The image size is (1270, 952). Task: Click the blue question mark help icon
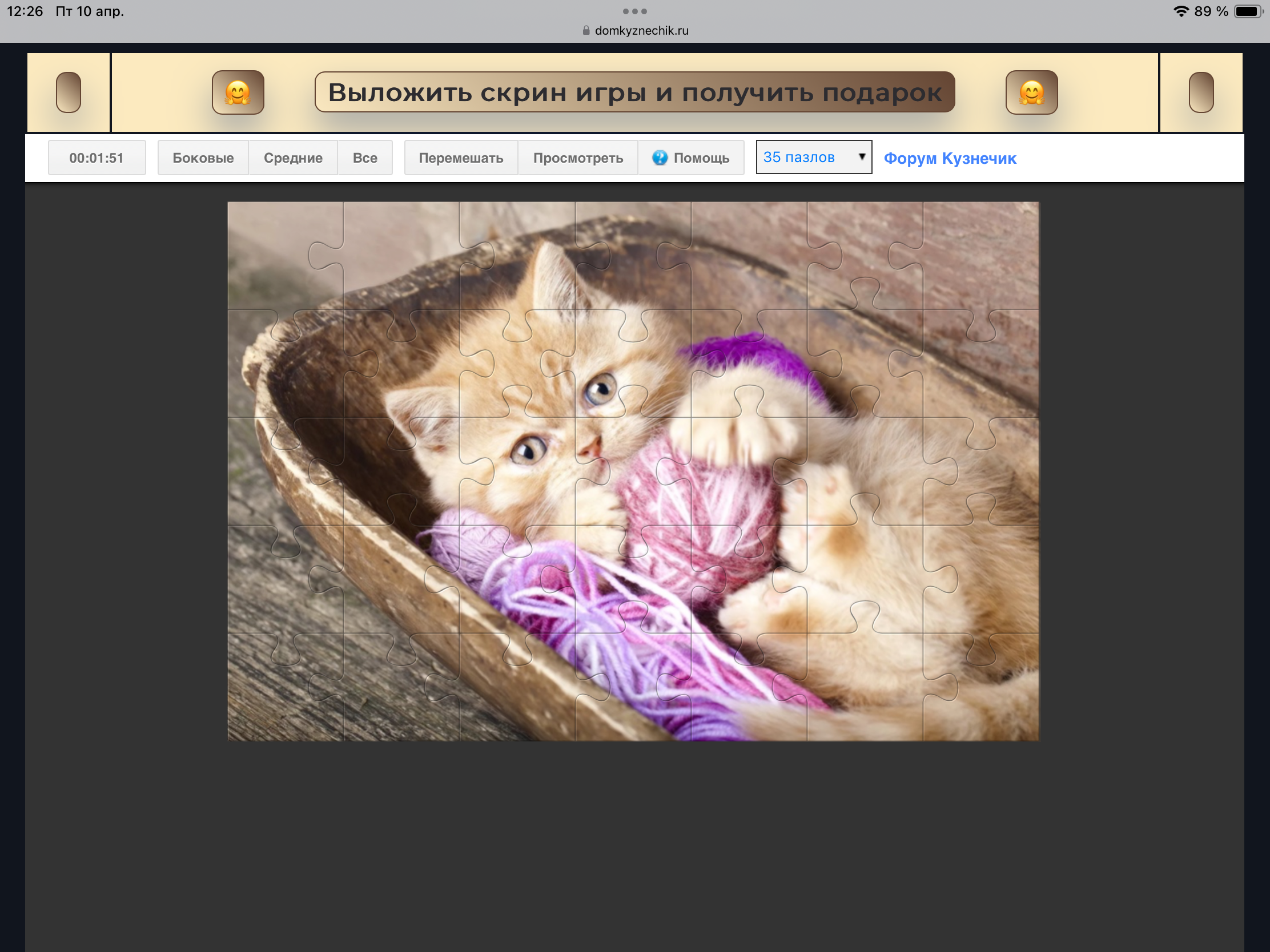660,158
